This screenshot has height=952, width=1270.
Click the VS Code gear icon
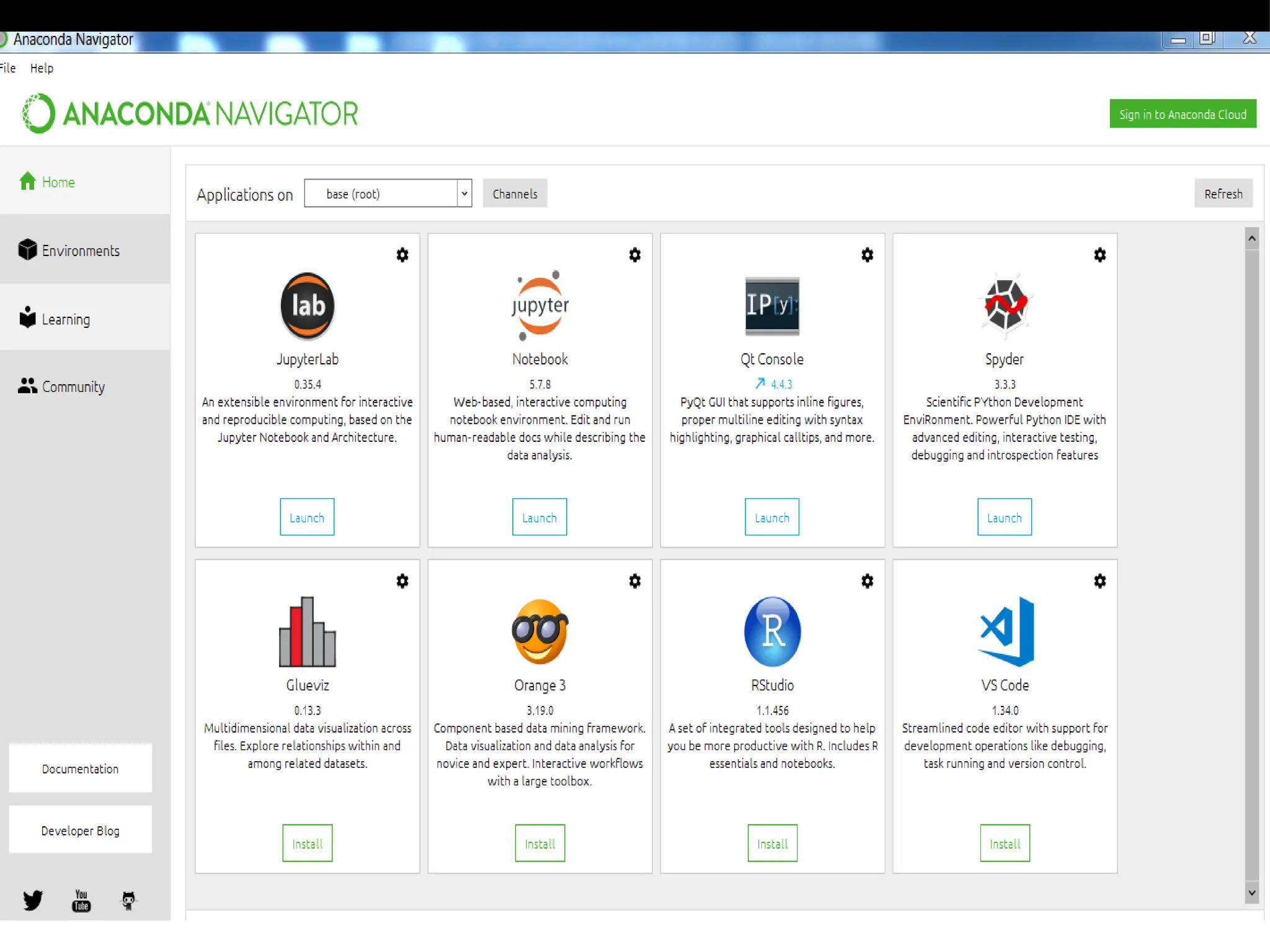click(x=1099, y=581)
